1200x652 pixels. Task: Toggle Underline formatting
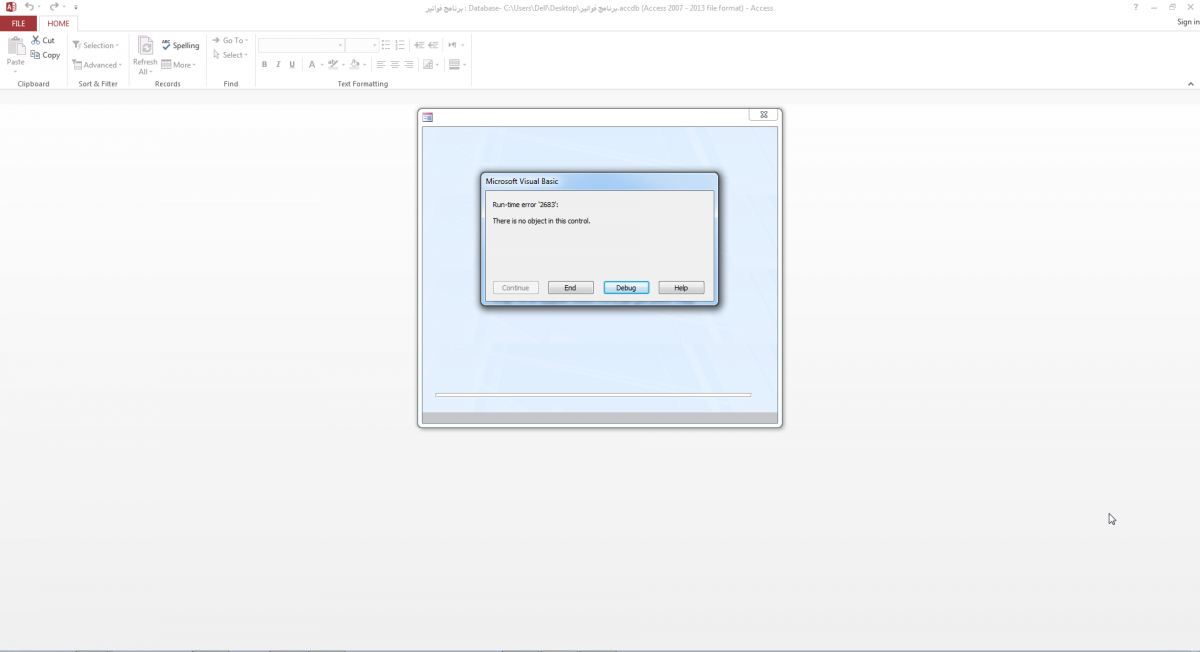[x=292, y=65]
